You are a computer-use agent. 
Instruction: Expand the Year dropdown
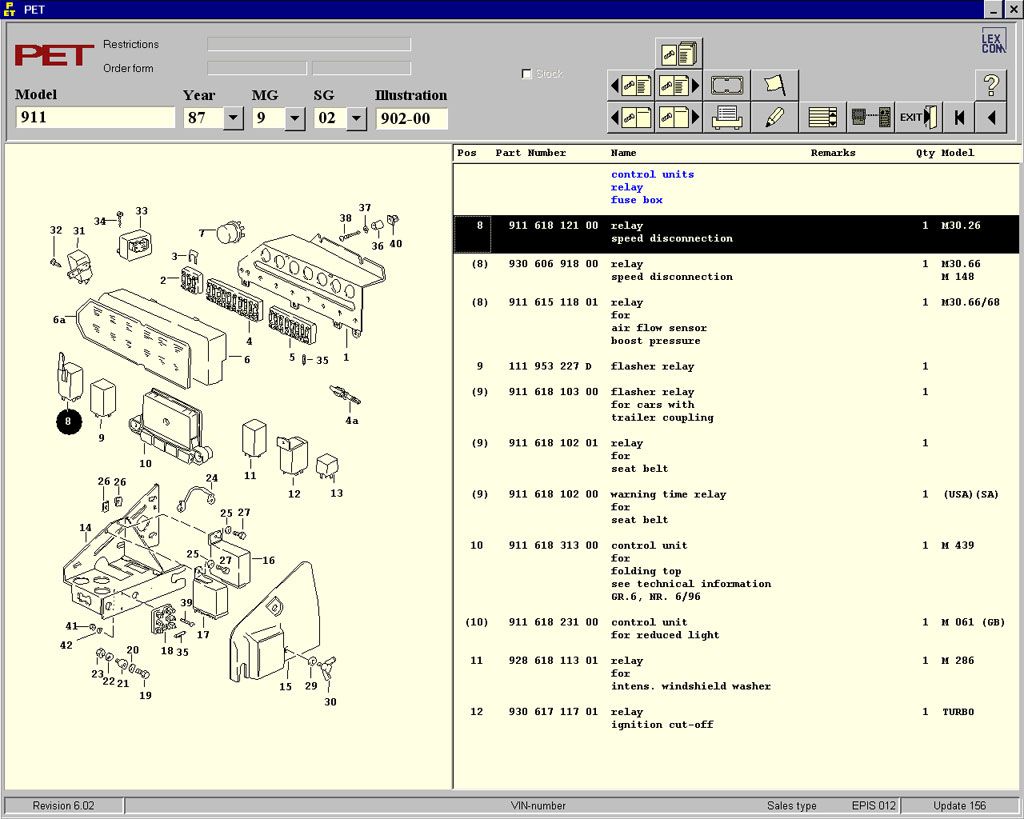pyautogui.click(x=233, y=118)
